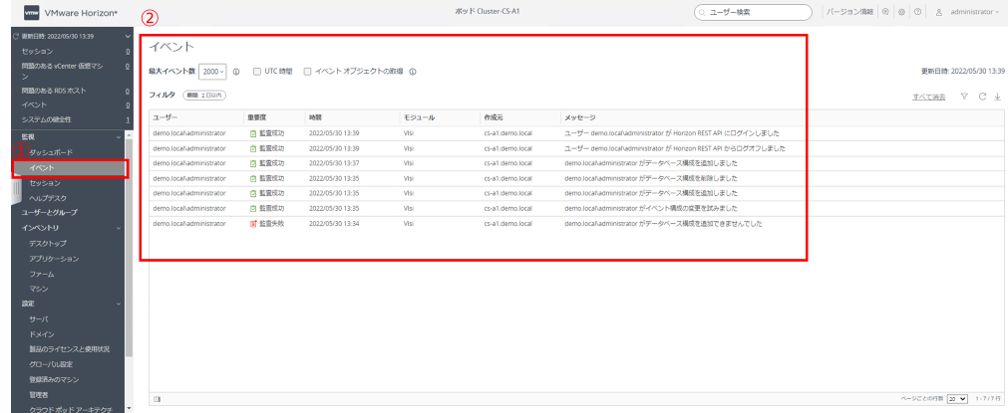The width and height of the screenshot is (1008, 413).
Task: Click into the ユーザー検索 search field
Action: (755, 12)
